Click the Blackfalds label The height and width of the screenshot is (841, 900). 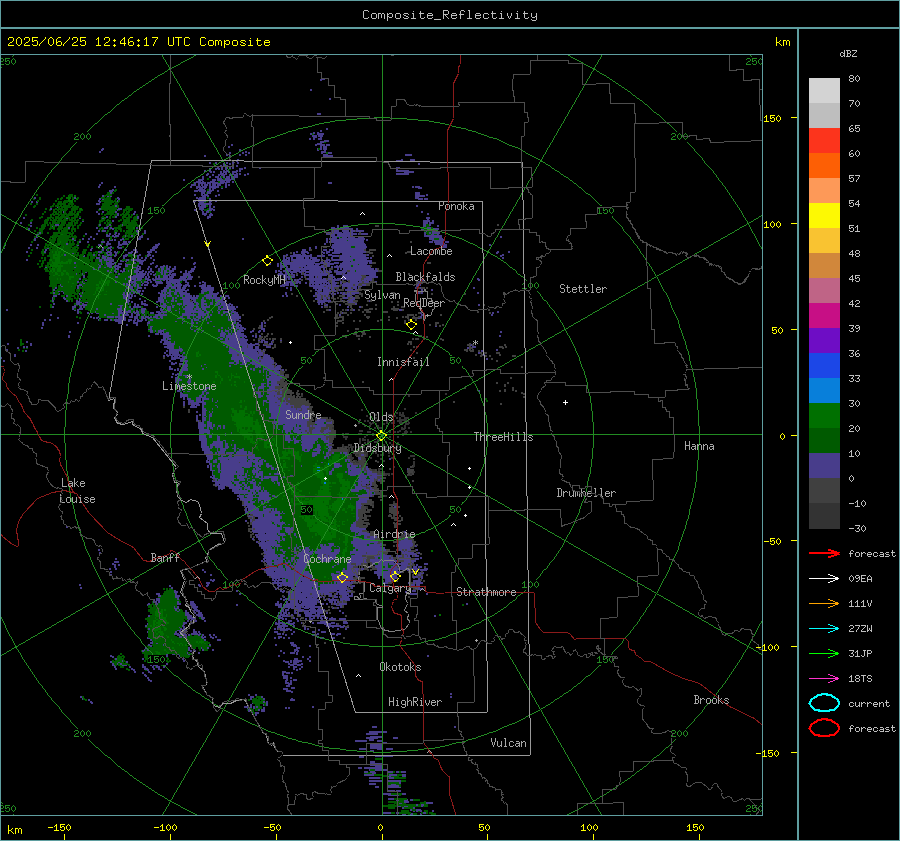(425, 277)
